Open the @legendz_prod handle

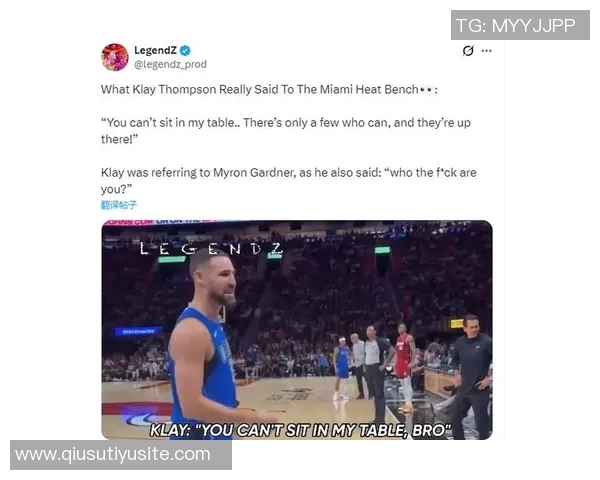(x=170, y=64)
